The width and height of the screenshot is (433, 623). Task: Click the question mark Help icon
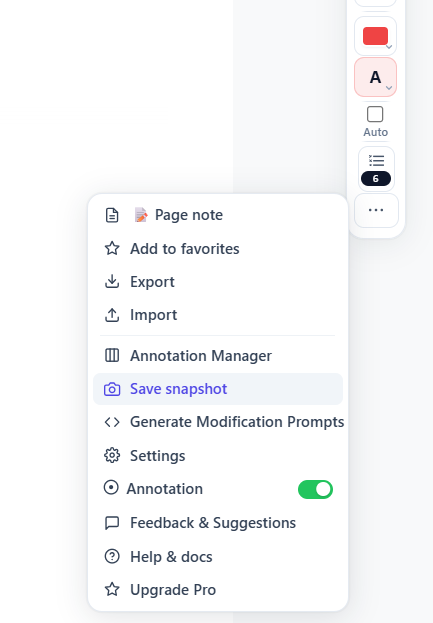(112, 556)
